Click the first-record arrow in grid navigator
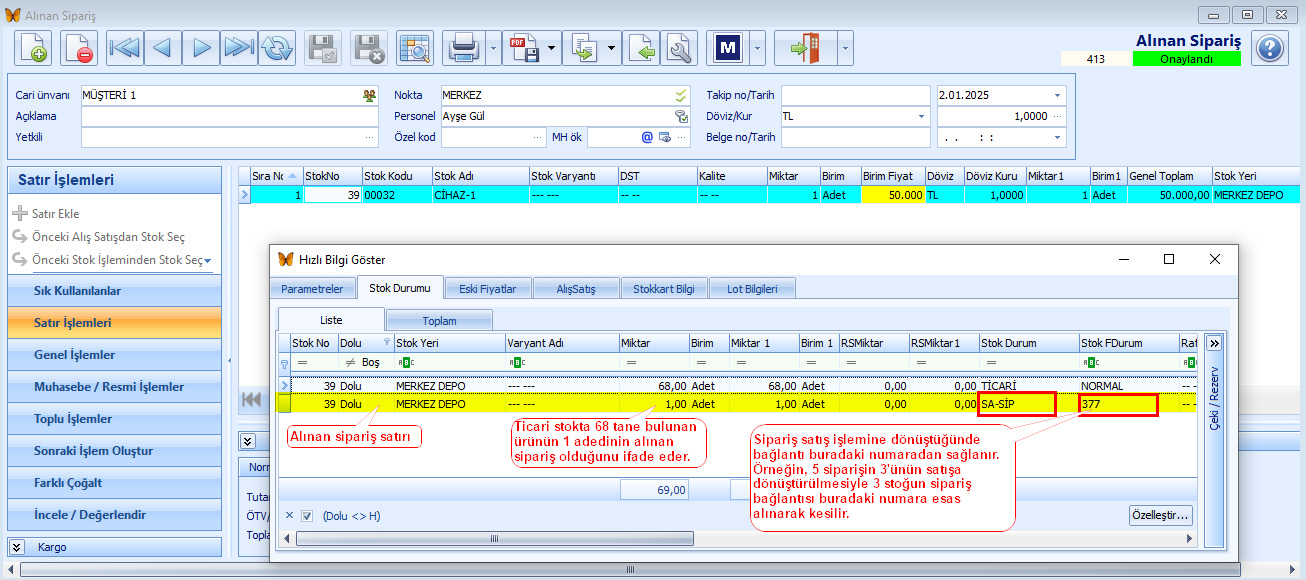Image resolution: width=1306 pixels, height=580 pixels. (253, 400)
